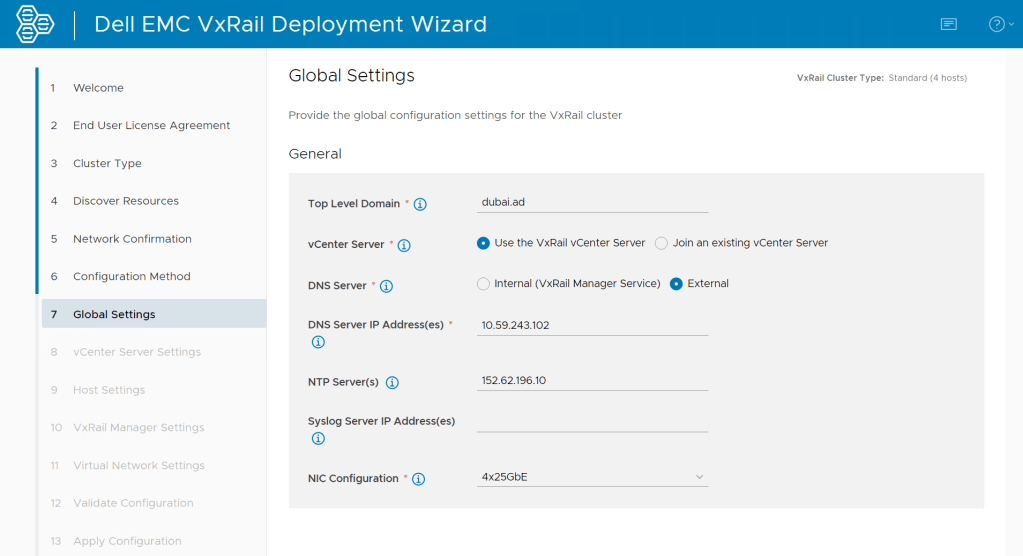1023x556 pixels.
Task: Click info icon next to DNS Server
Action: click(x=386, y=286)
